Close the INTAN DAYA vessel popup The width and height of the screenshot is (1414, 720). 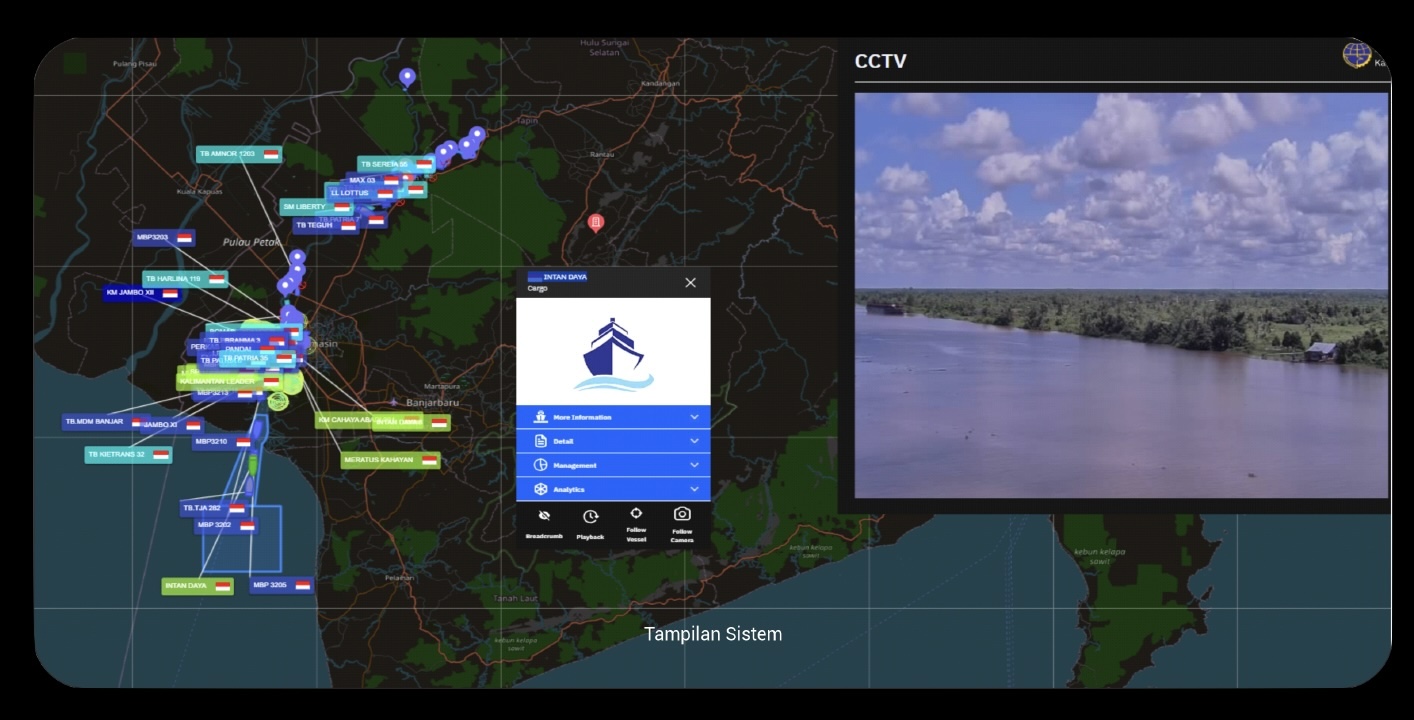(x=690, y=283)
